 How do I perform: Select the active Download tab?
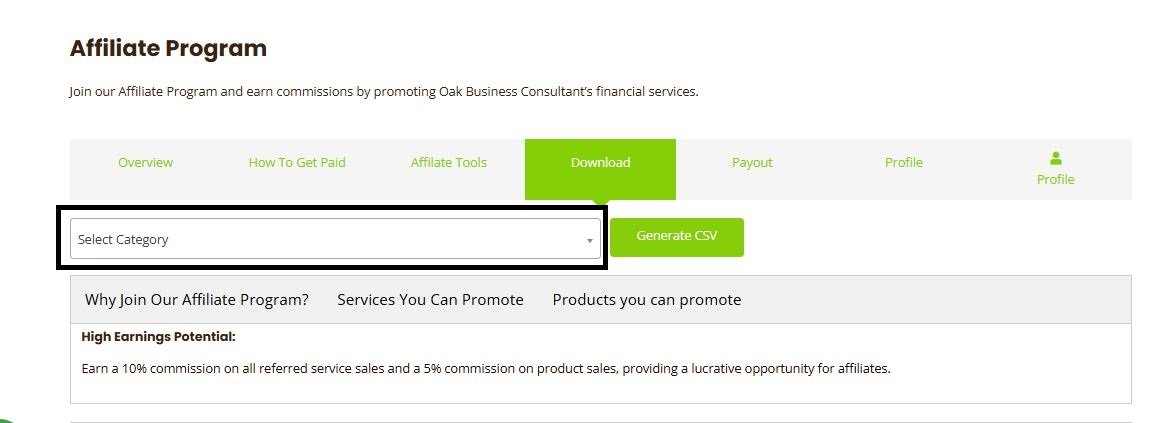[x=600, y=163]
